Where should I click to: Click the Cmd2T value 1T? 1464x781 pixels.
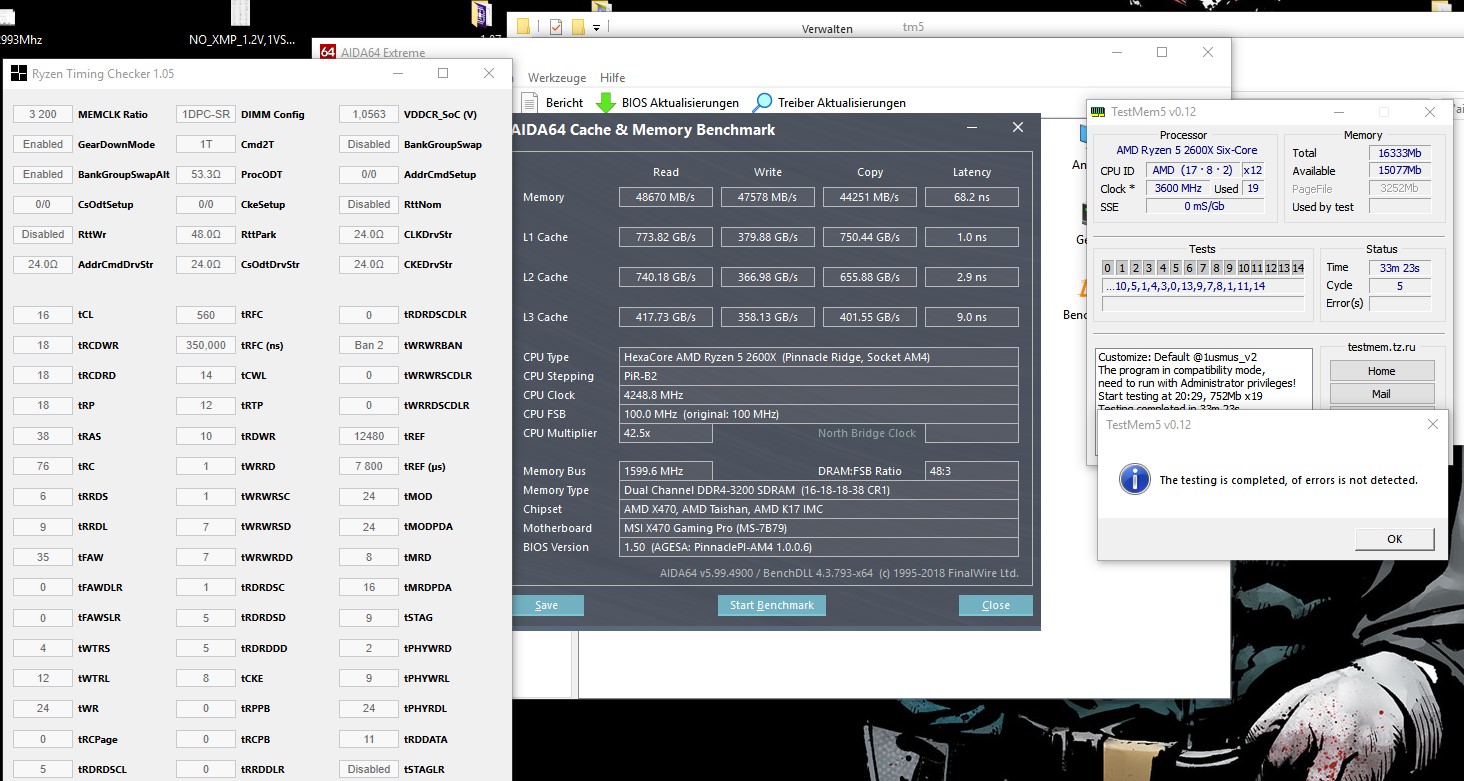click(x=205, y=144)
